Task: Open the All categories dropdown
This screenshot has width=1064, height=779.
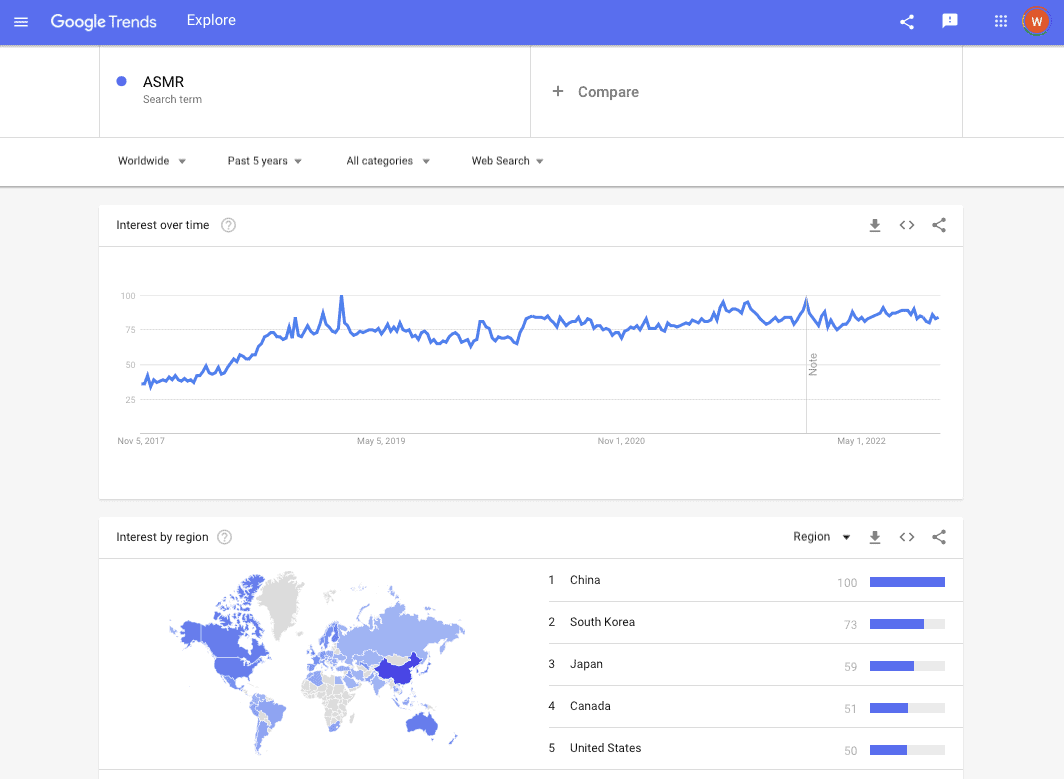Action: click(387, 161)
